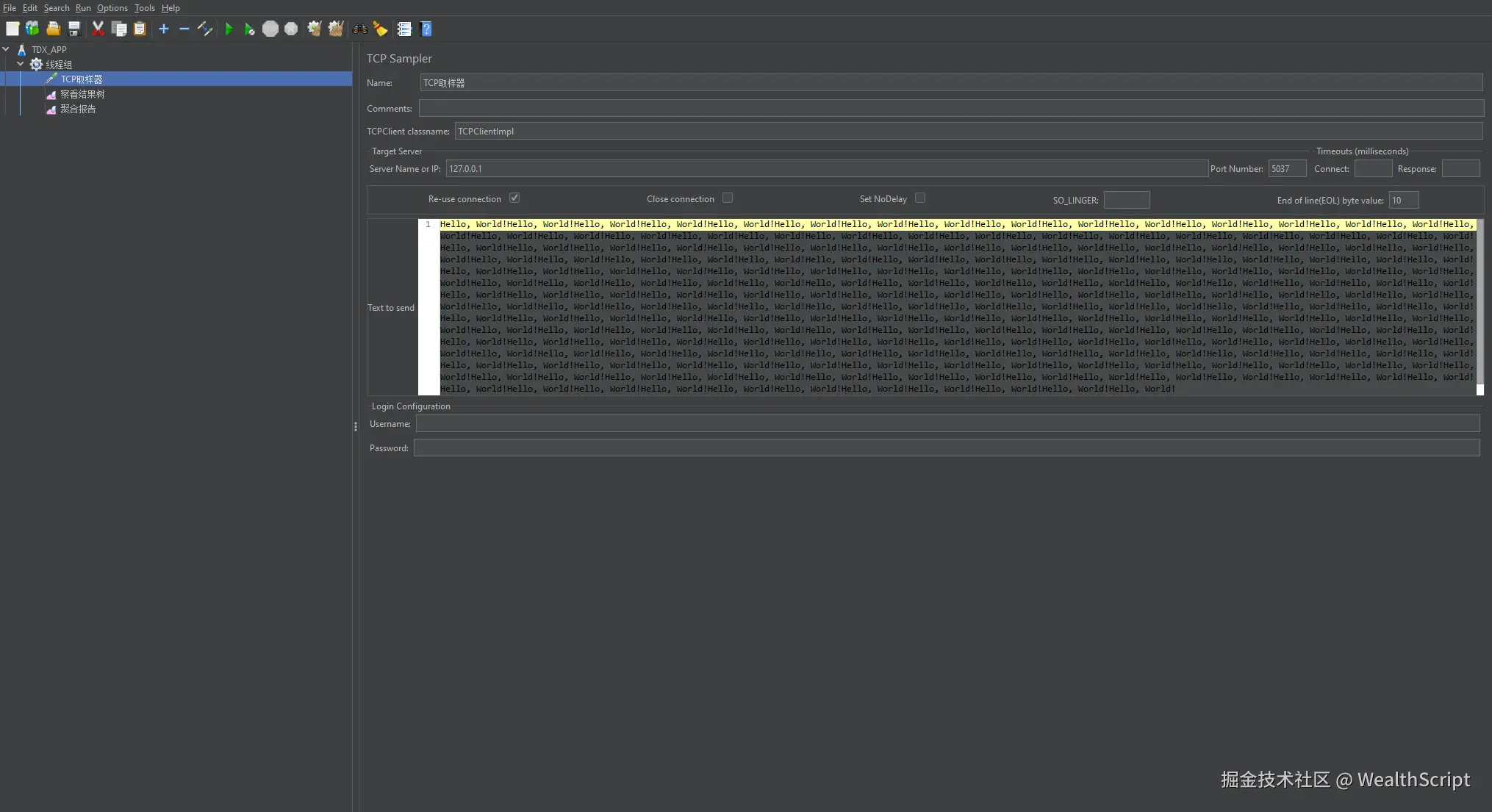Select 聚合报告 aggregate report node
The width and height of the screenshot is (1492, 812).
(x=78, y=109)
